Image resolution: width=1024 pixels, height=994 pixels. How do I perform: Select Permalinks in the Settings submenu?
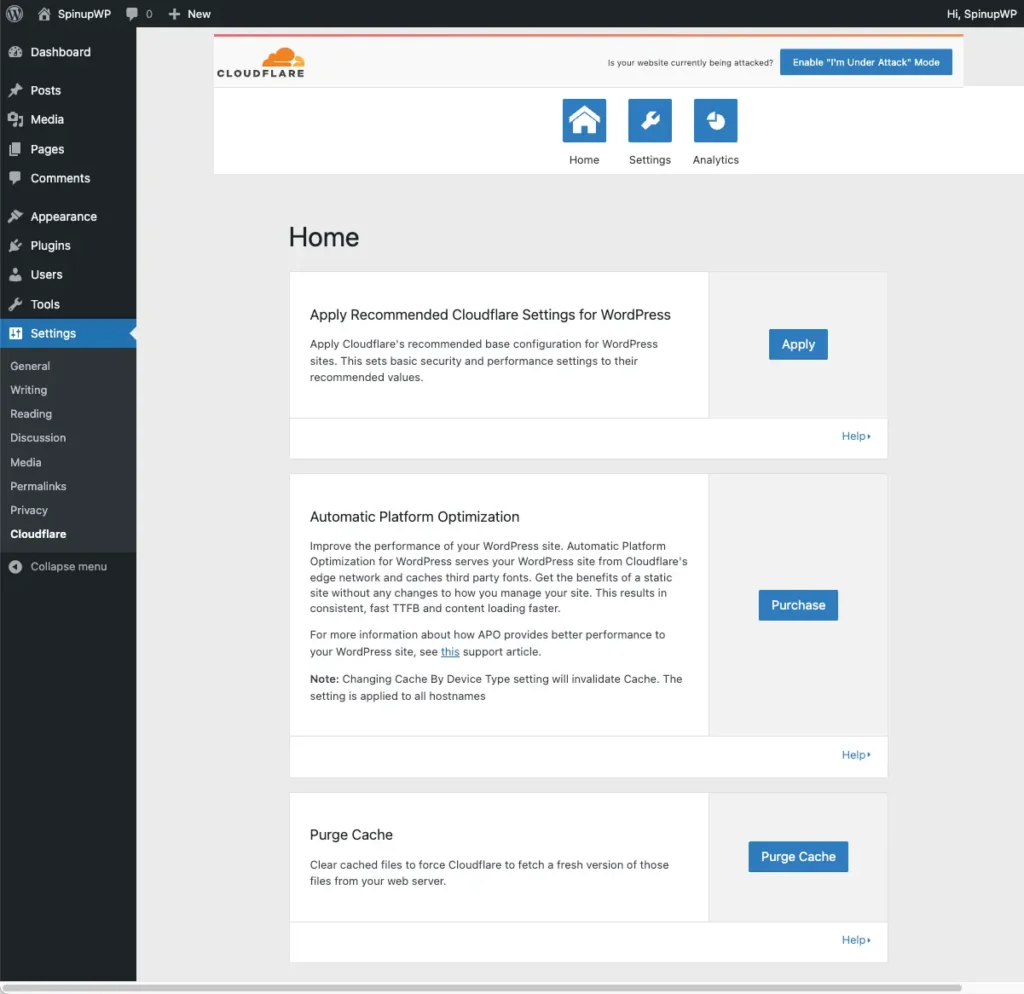pos(38,486)
